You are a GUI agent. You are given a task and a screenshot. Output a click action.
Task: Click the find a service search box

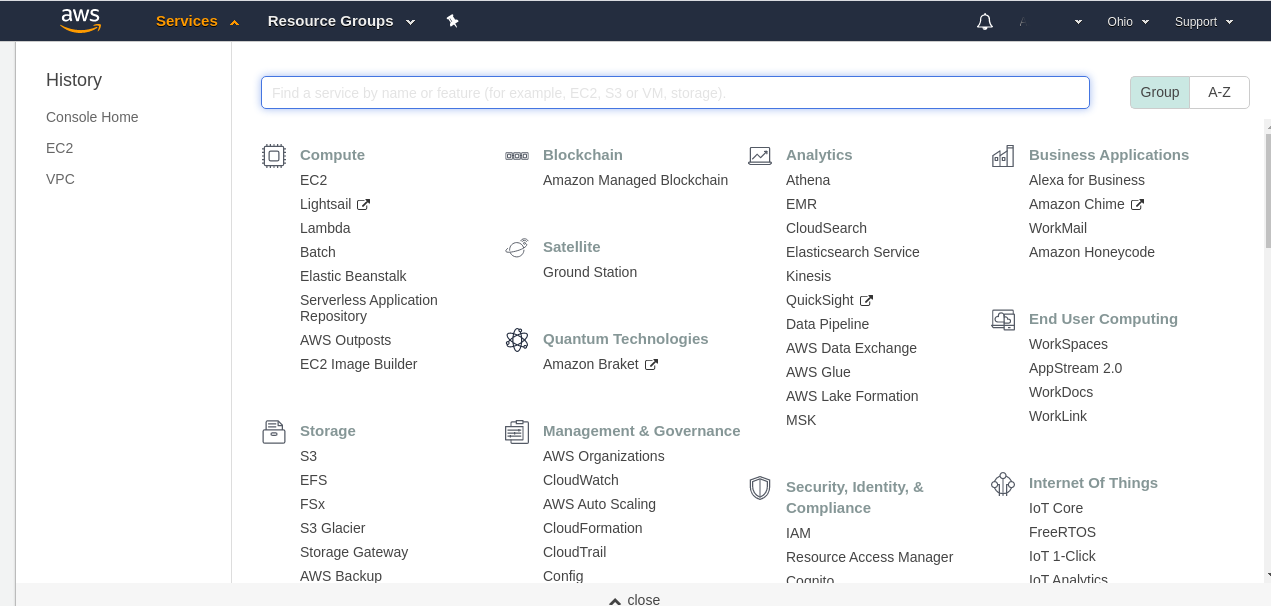point(675,92)
